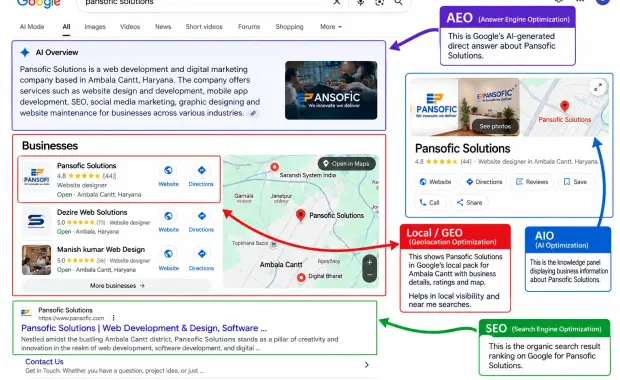
Task: Expand the knowledge panel photos with arrows icon
Action: coord(598,87)
